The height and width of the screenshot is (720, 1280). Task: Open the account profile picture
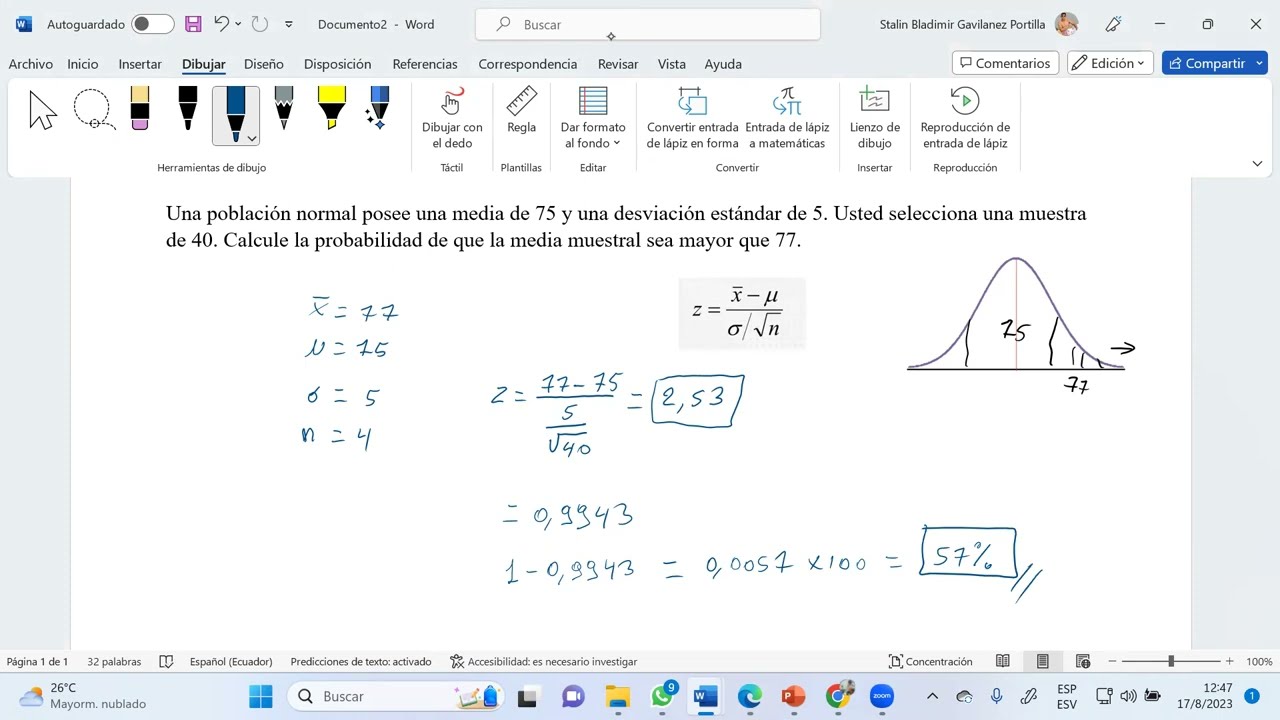coord(1066,24)
